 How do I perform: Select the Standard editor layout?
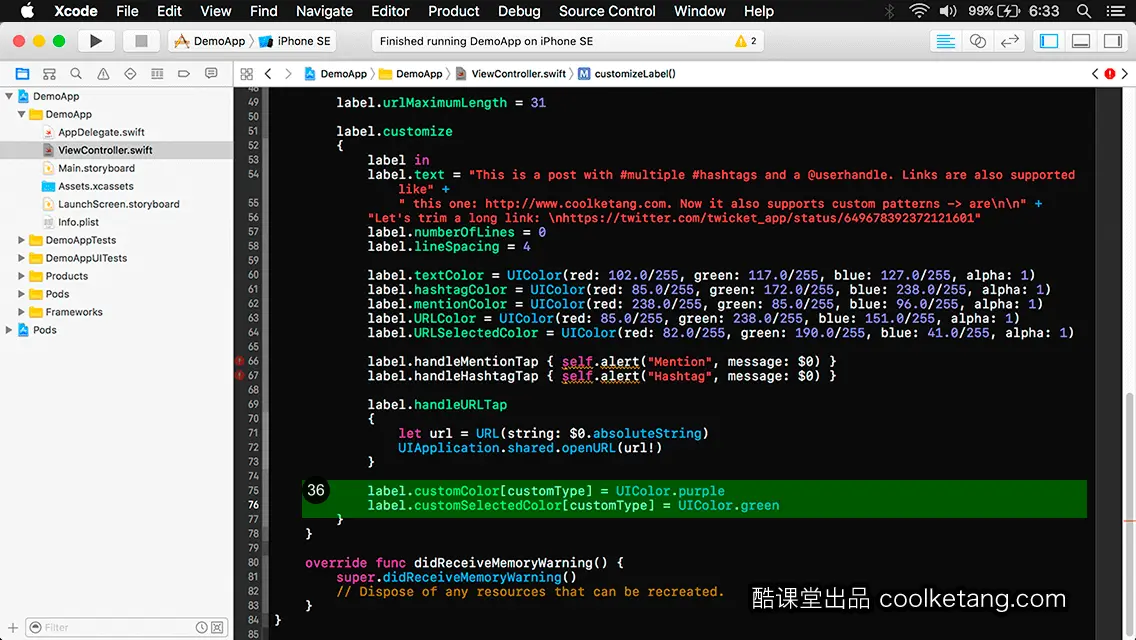945,41
